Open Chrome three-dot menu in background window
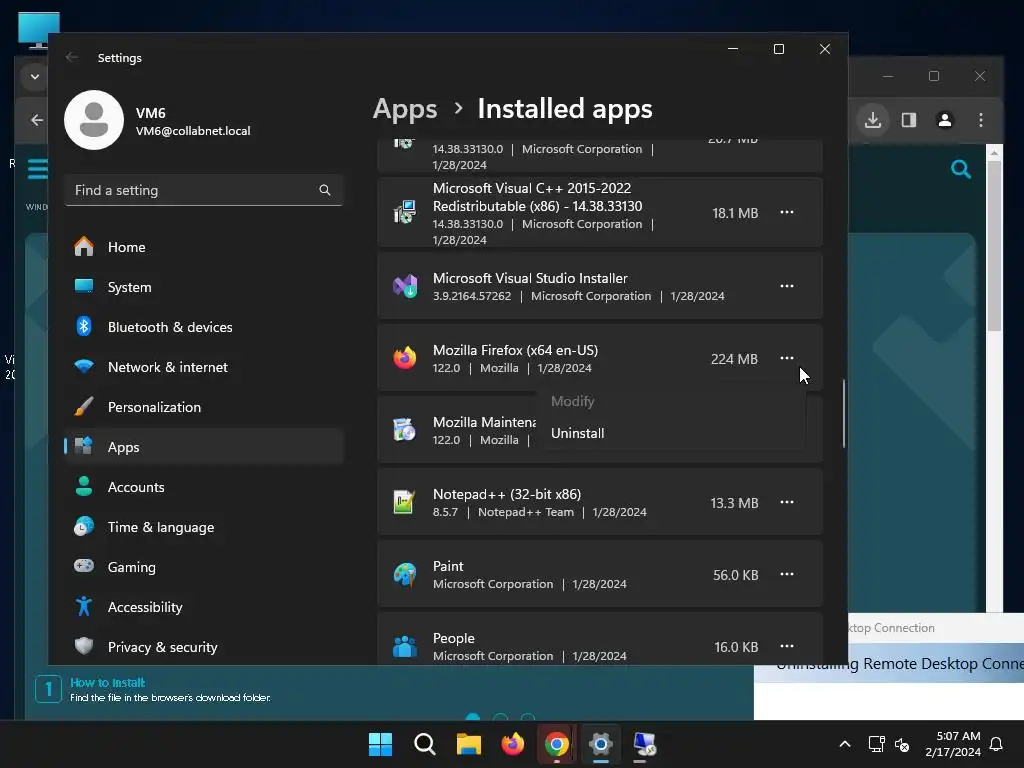1024x768 pixels. click(x=981, y=120)
